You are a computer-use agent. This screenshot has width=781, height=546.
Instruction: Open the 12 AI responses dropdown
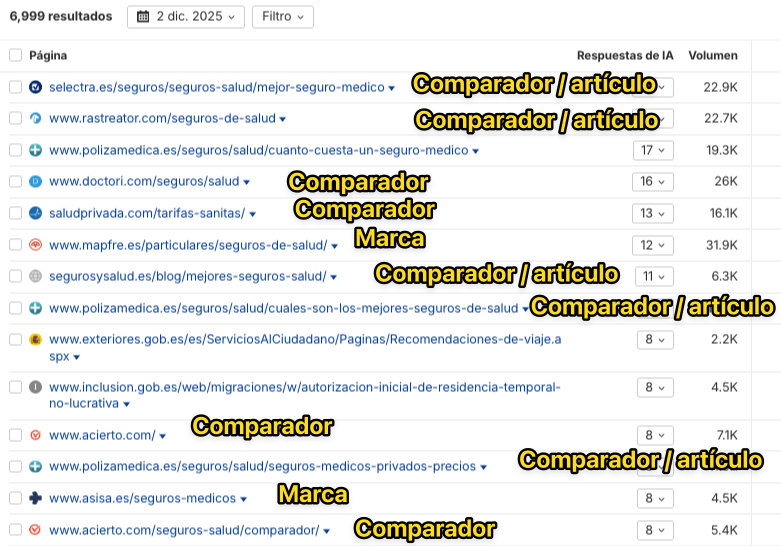653,245
